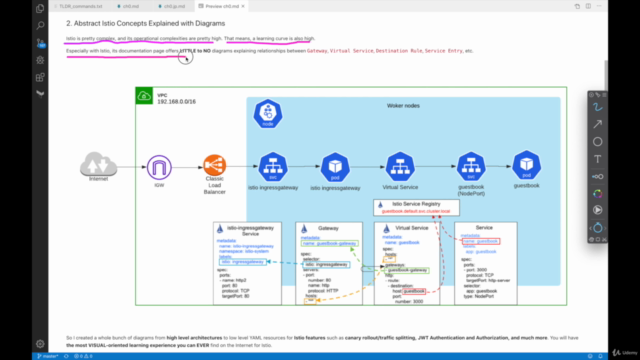The height and width of the screenshot is (360, 640).
Task: Click '192.168.0.0/16' VPC CIDR text
Action: point(177,102)
